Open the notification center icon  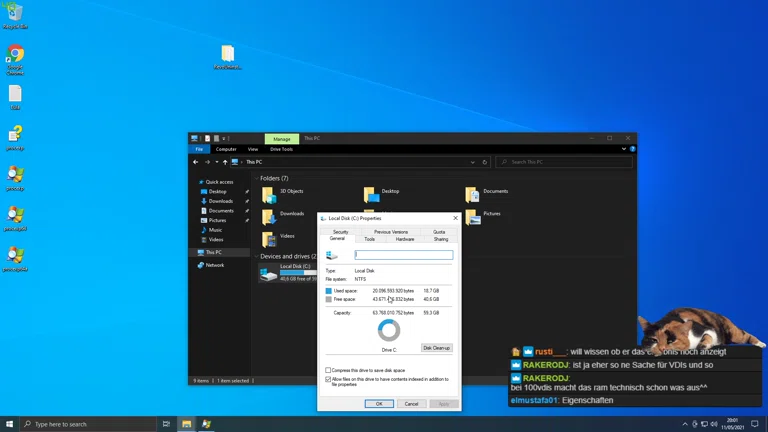click(x=755, y=424)
